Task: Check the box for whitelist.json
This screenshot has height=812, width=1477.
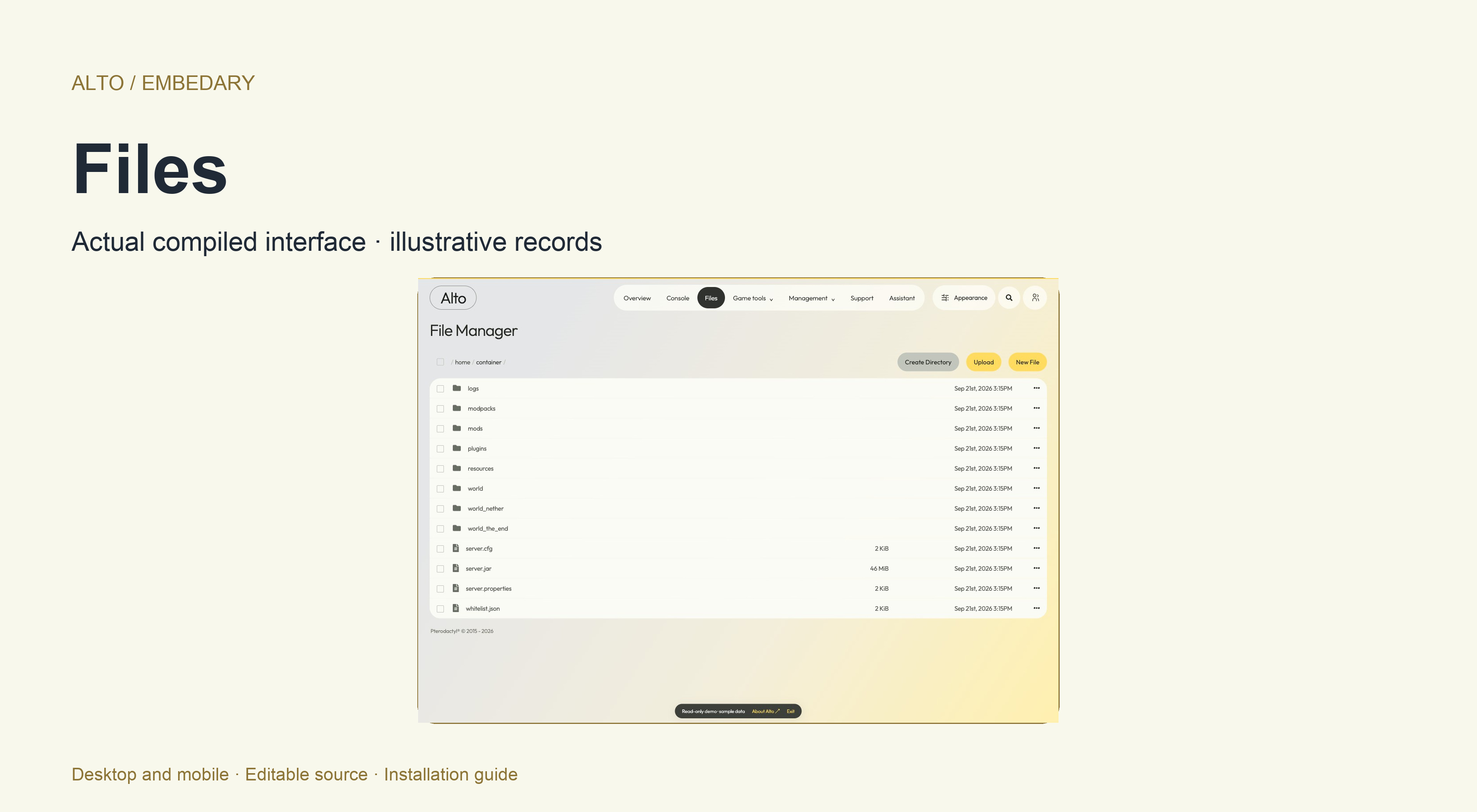Action: click(x=440, y=609)
